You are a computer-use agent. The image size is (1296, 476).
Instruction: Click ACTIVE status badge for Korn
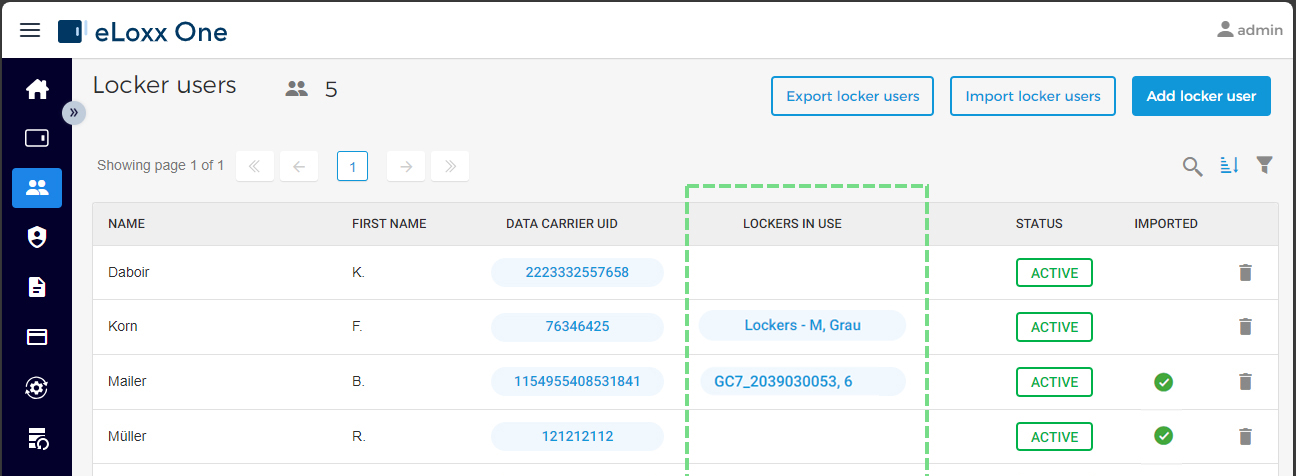pos(1054,327)
